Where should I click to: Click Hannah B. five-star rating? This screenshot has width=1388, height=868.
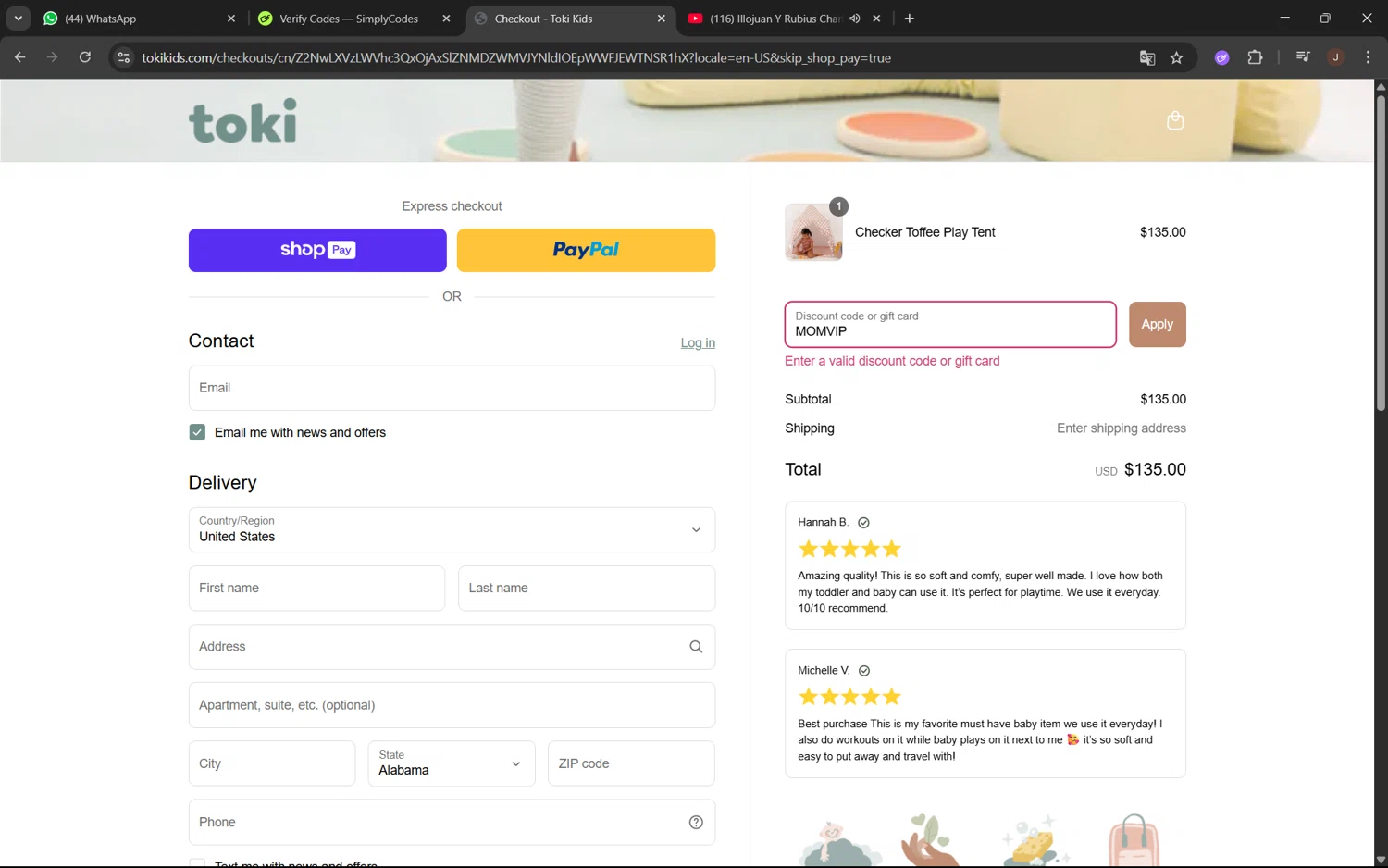pyautogui.click(x=849, y=549)
